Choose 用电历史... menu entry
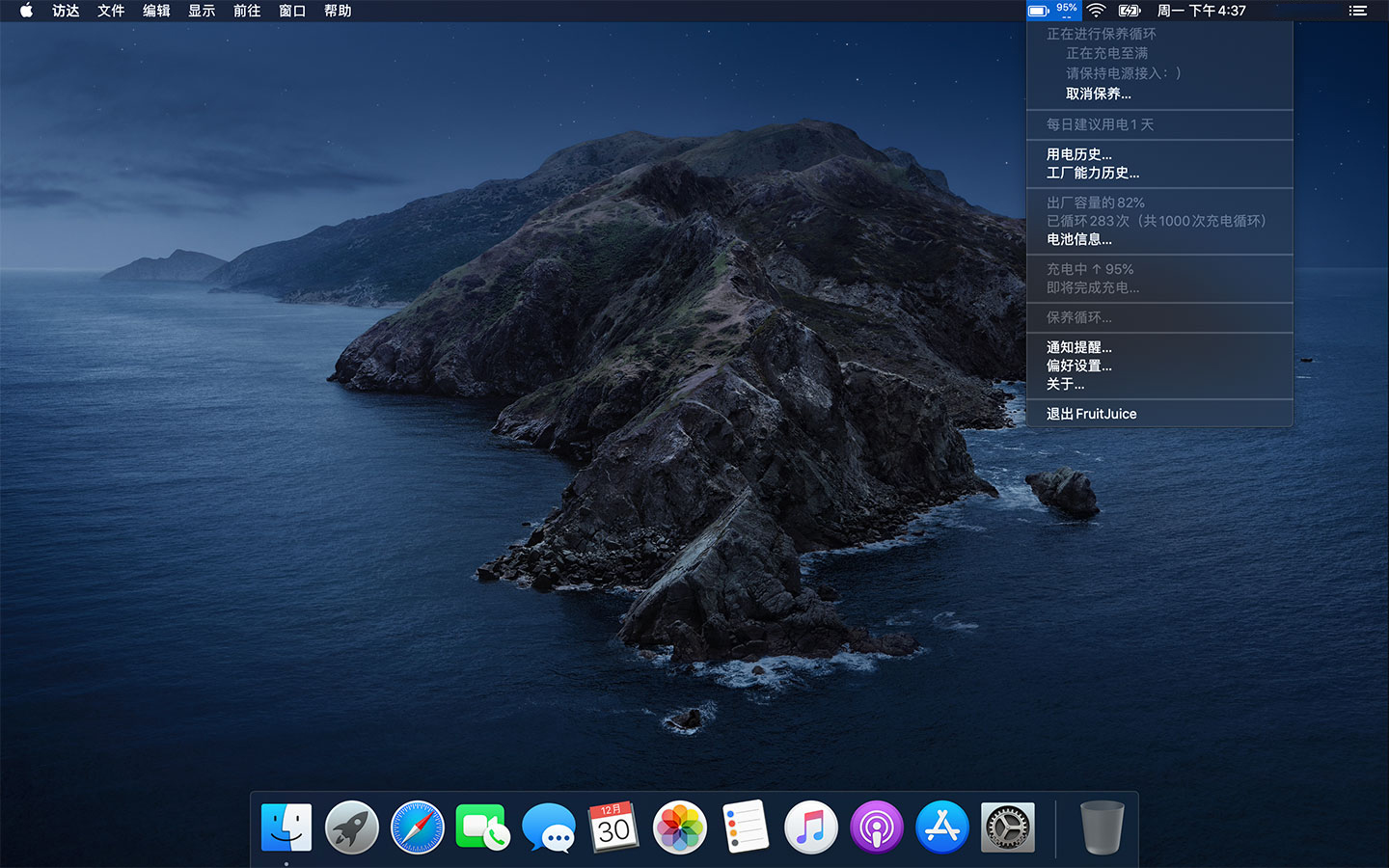Screen dimensions: 1389x868 (x=1078, y=154)
